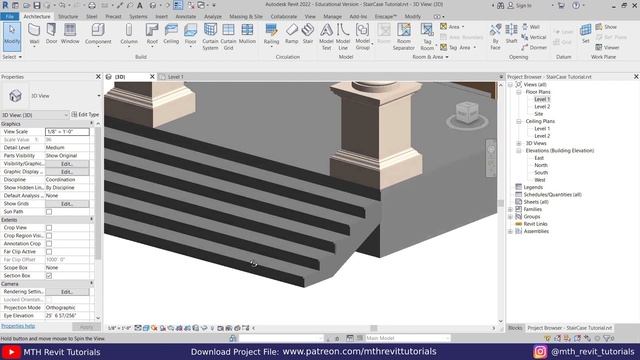Click Edit for Rendering Settings
This screenshot has width=640, height=360.
(67, 292)
